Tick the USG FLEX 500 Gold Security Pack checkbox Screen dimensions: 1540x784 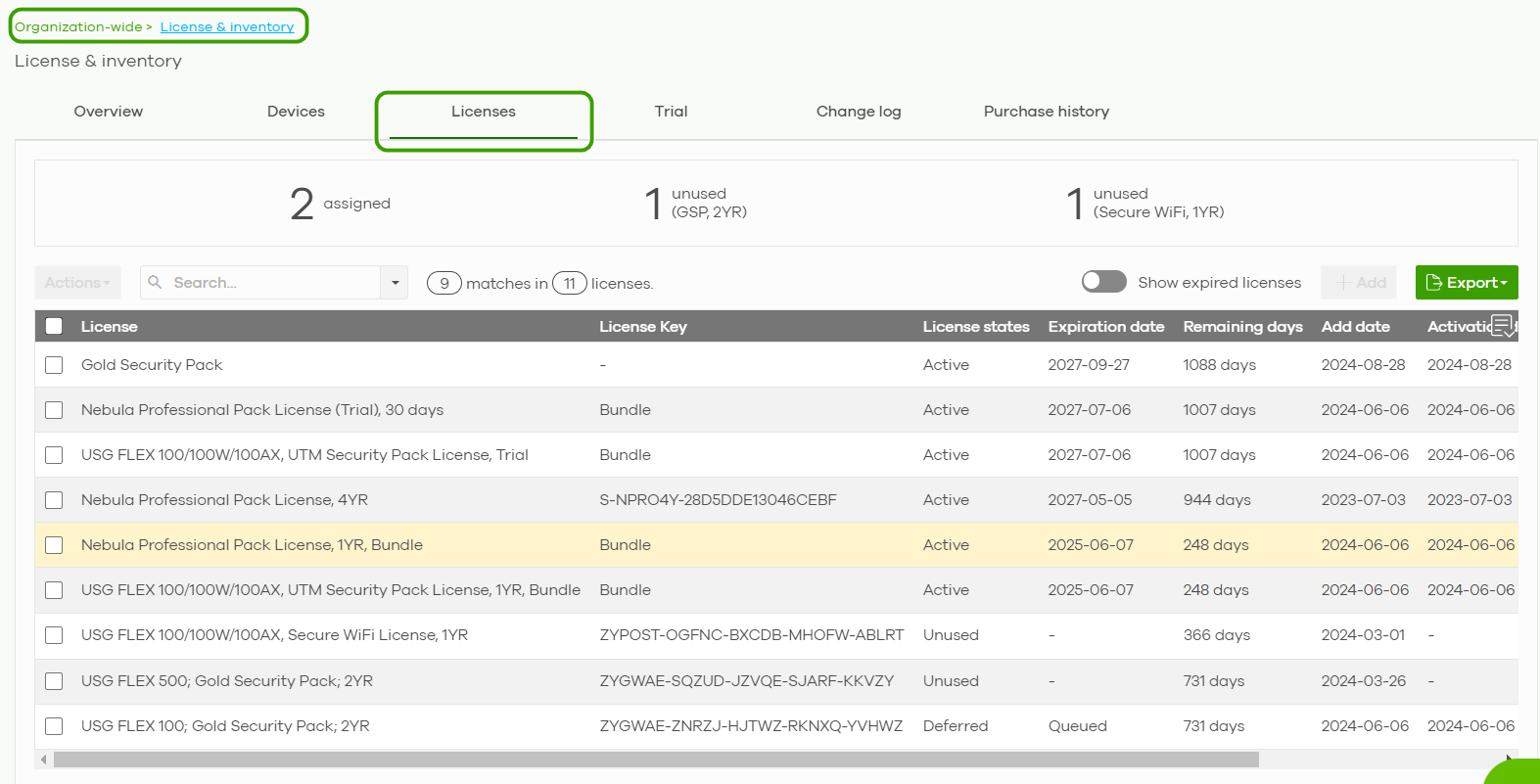[54, 681]
